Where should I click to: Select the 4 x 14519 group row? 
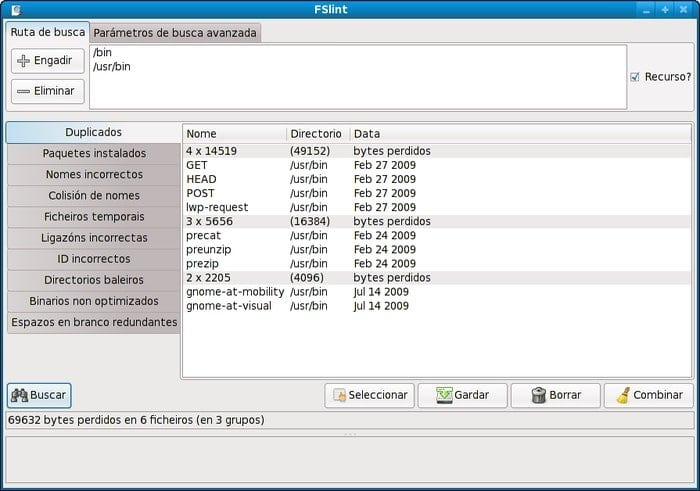pos(437,151)
